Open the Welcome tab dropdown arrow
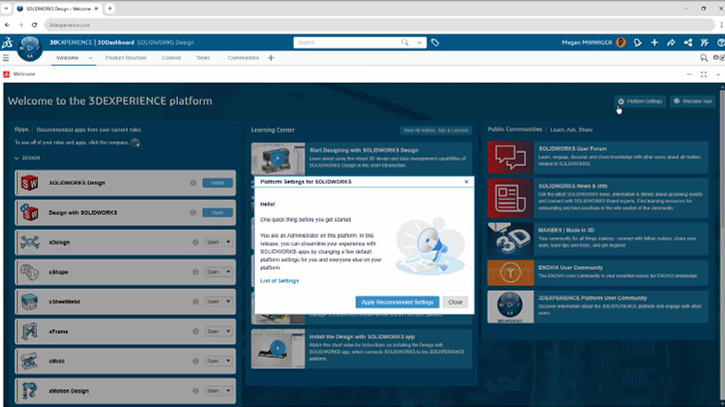This screenshot has width=725, height=407. point(90,58)
